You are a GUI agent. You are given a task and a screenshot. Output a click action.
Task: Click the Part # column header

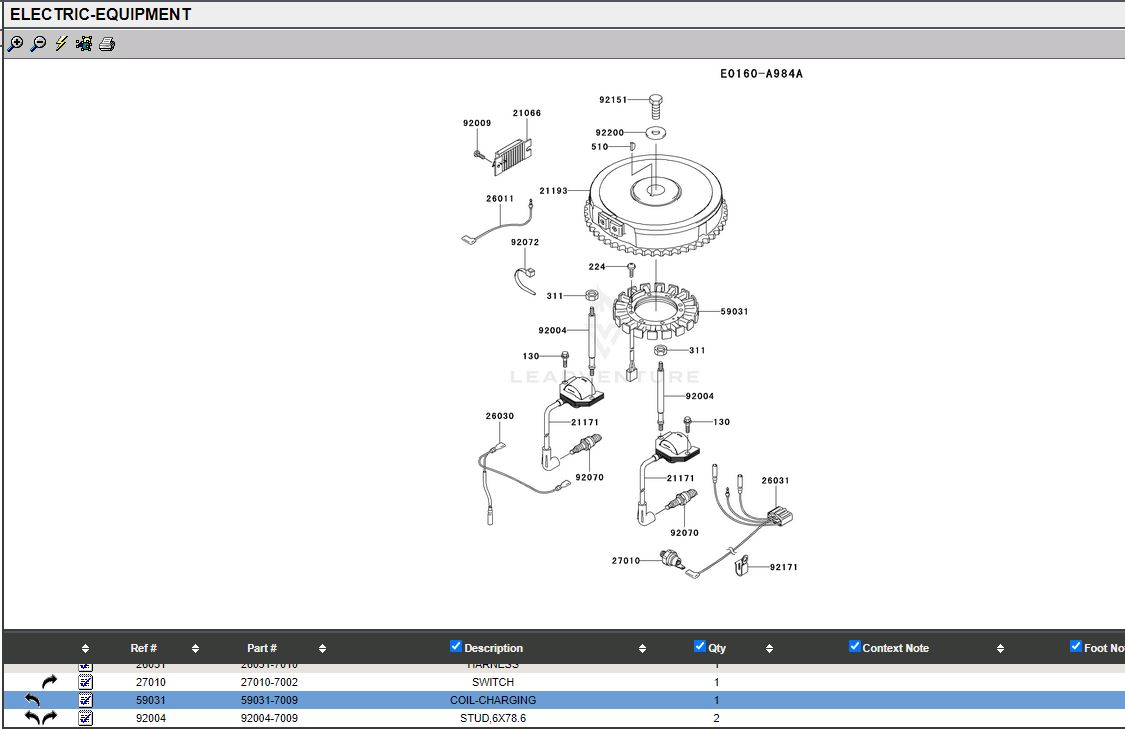click(262, 648)
